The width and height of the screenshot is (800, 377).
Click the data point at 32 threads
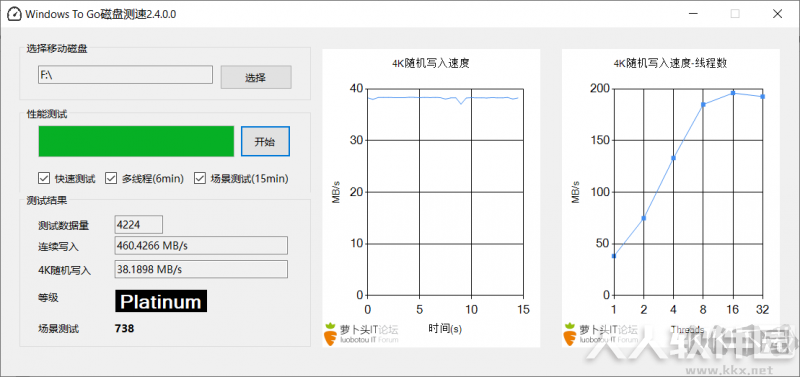click(x=762, y=96)
